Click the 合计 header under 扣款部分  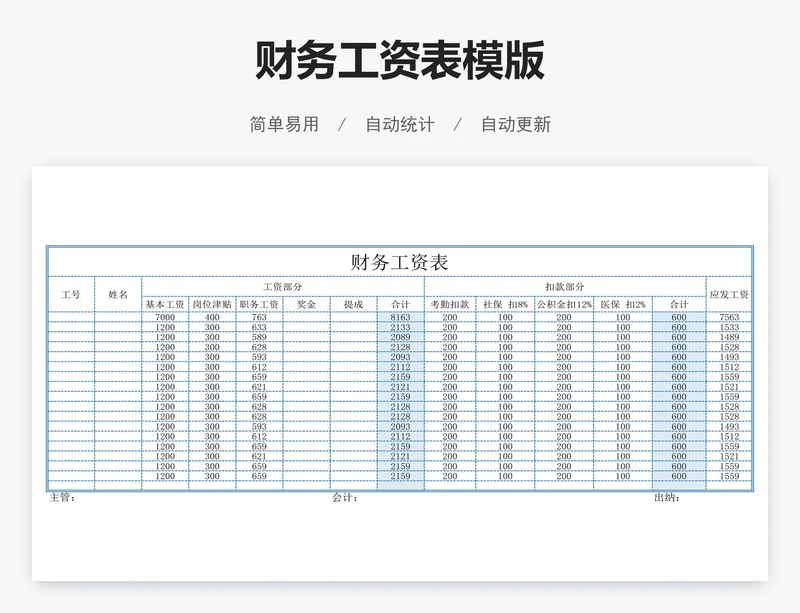(679, 304)
